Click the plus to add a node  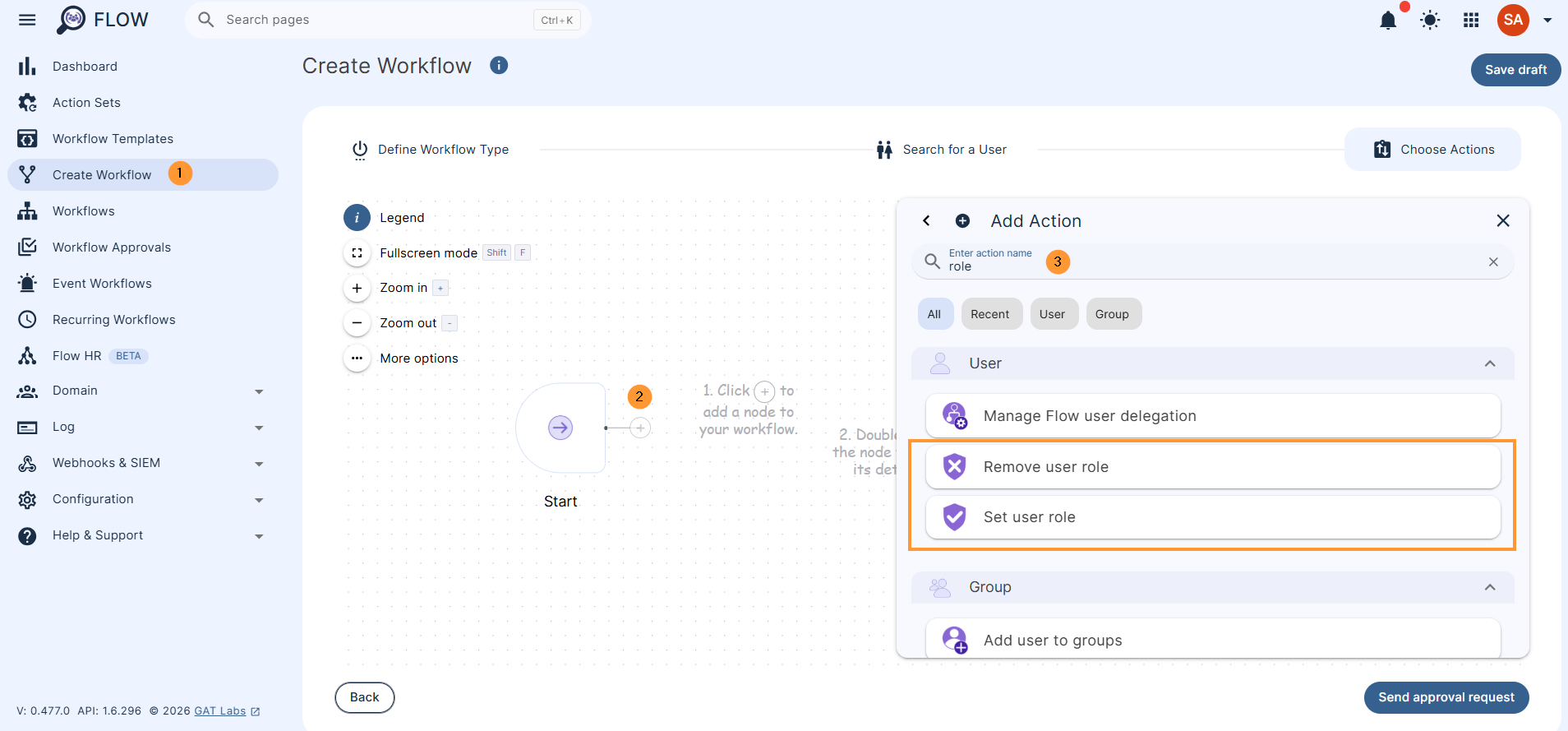point(640,428)
